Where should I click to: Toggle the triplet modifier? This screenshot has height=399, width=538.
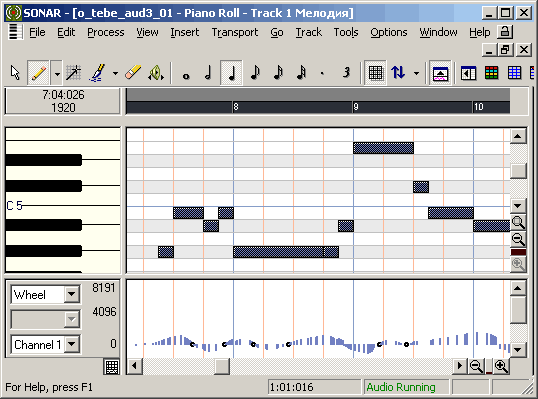point(346,73)
